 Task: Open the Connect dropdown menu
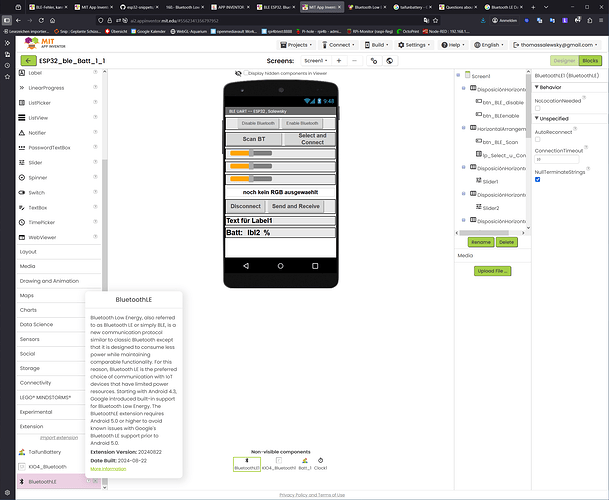click(338, 45)
